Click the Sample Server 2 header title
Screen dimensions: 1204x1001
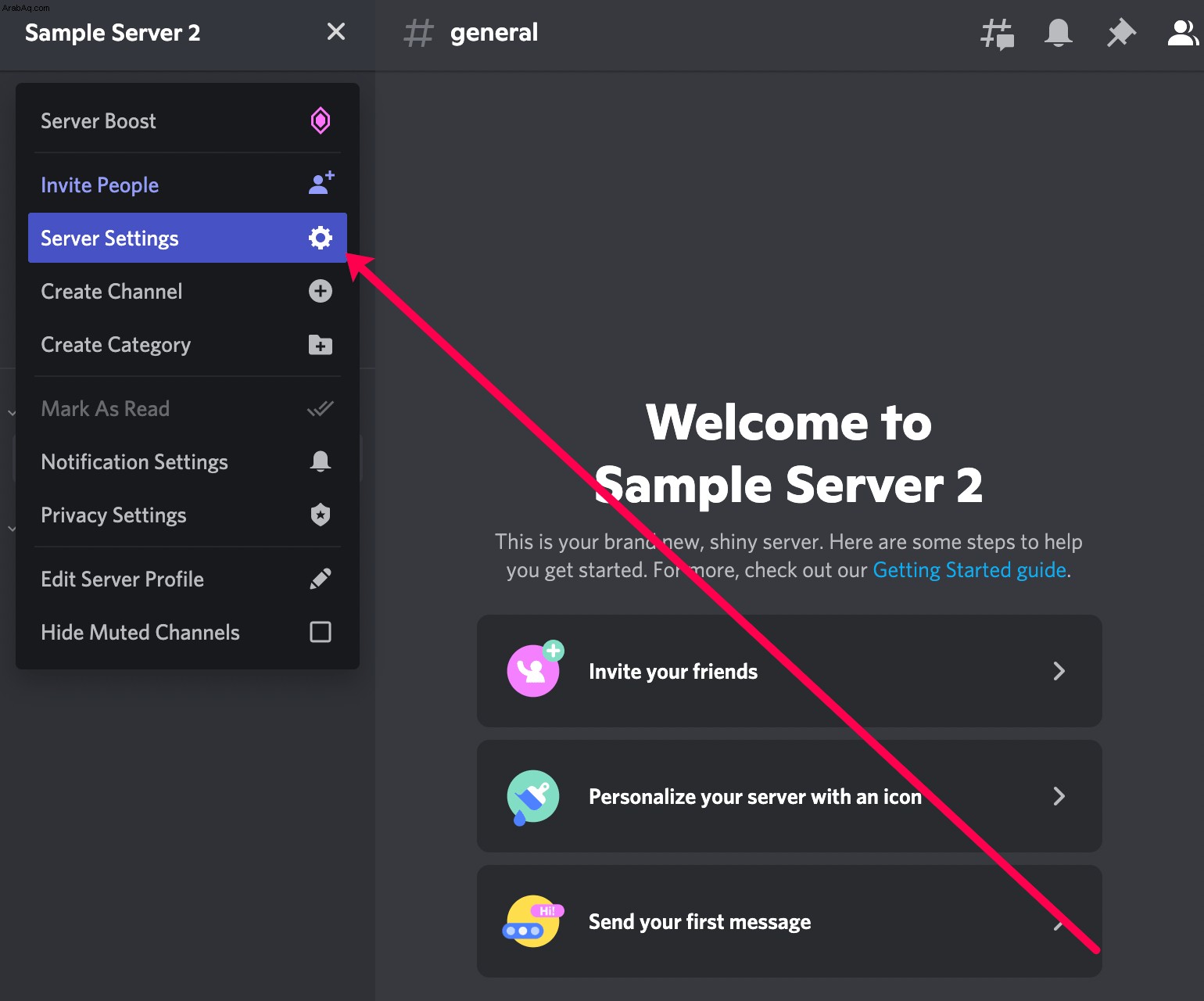click(113, 33)
